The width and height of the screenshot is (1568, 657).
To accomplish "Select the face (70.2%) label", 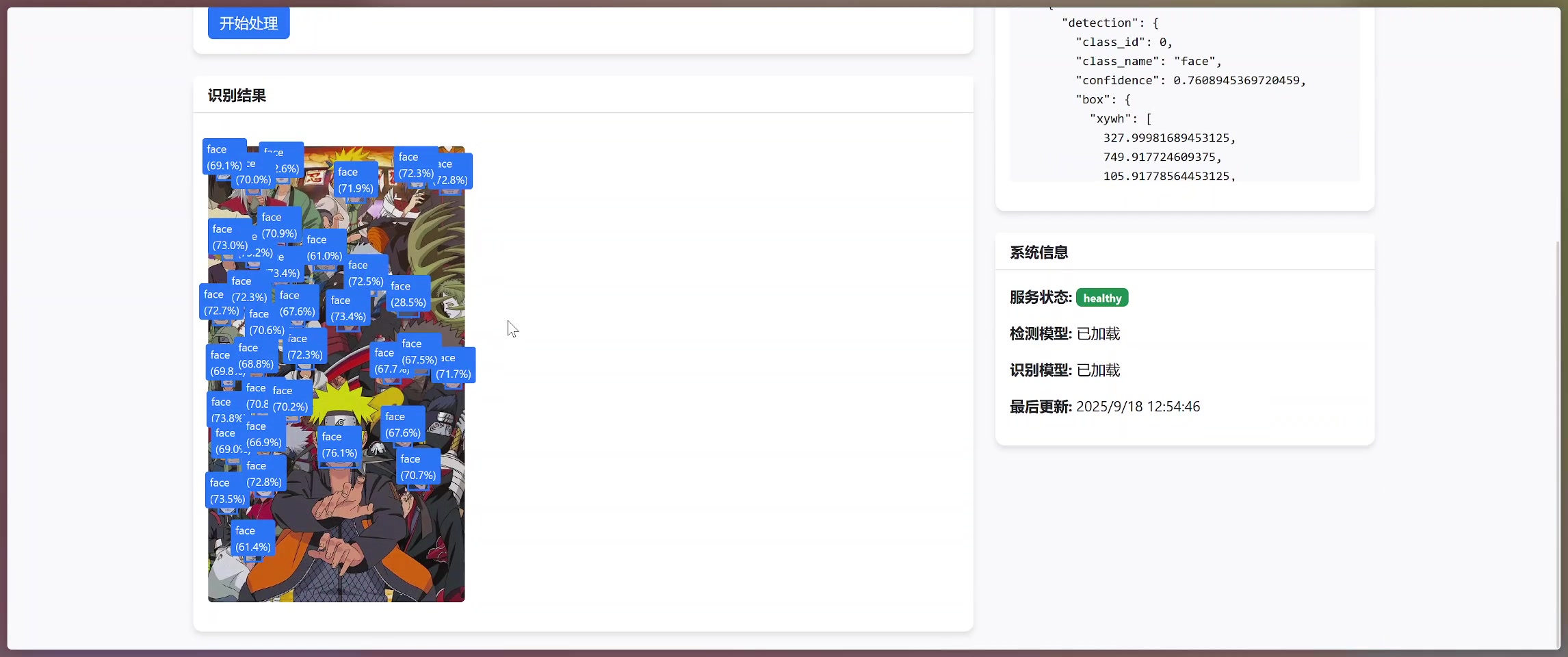I will 290,398.
